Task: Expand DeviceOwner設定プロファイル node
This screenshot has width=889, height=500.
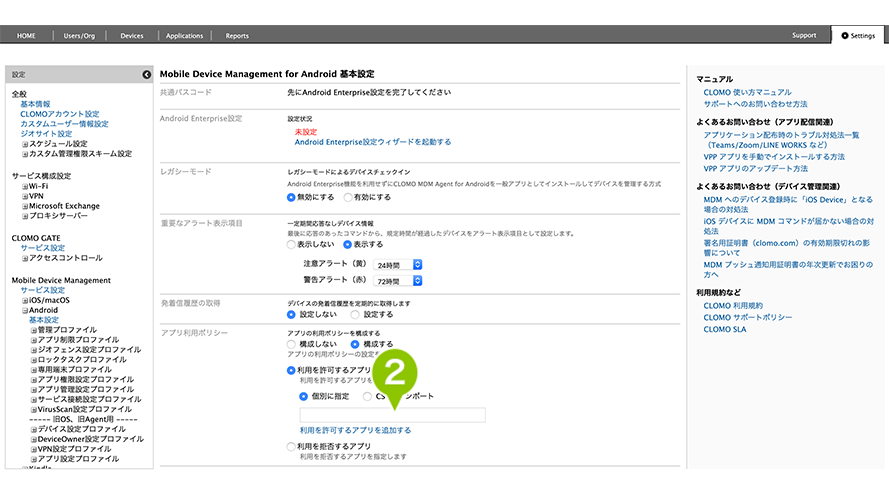Action: coord(33,439)
